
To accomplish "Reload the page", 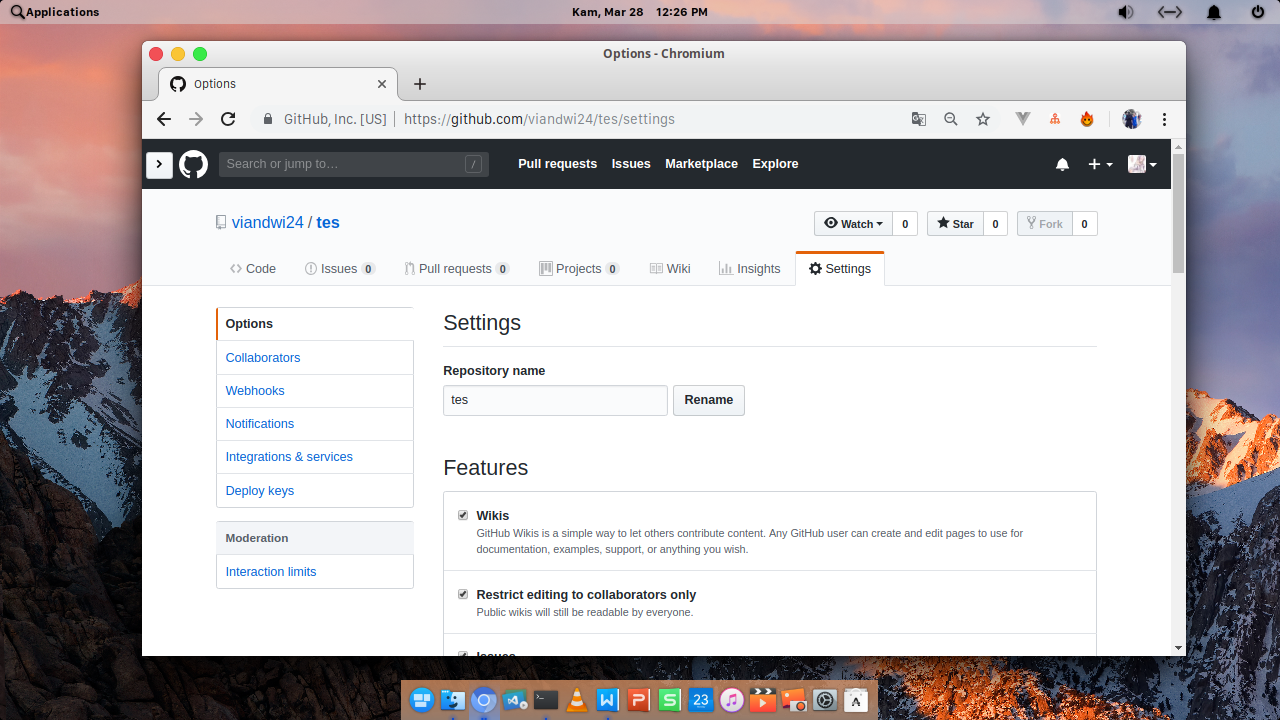I will click(x=228, y=119).
